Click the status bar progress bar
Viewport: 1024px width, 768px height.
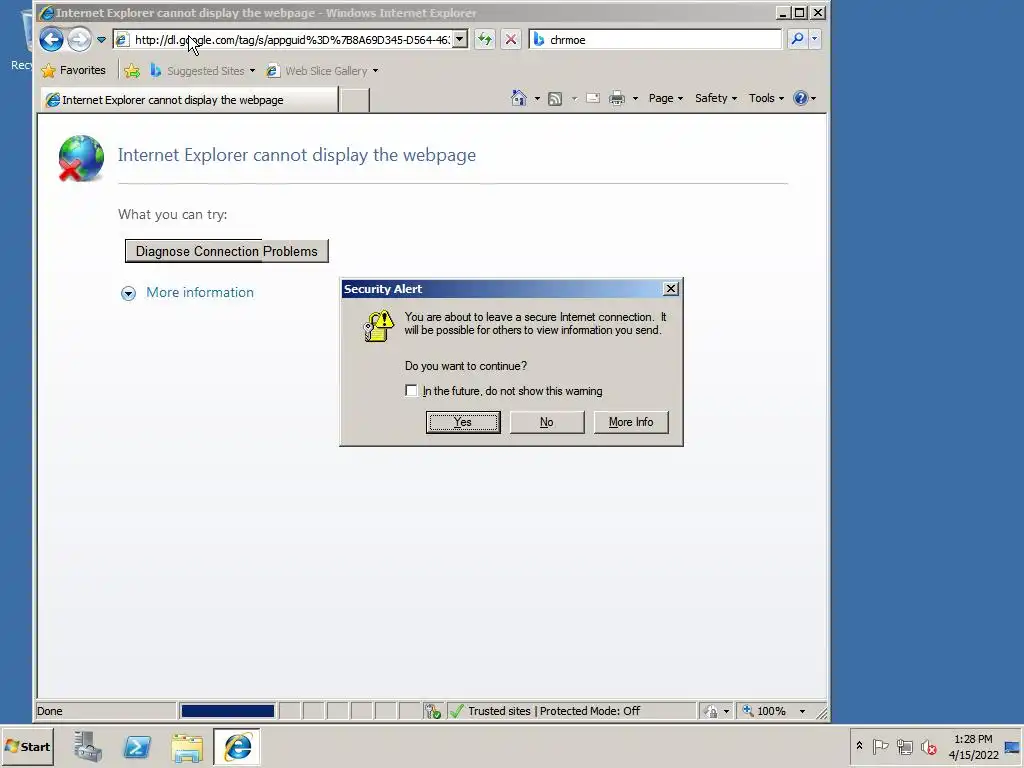227,711
